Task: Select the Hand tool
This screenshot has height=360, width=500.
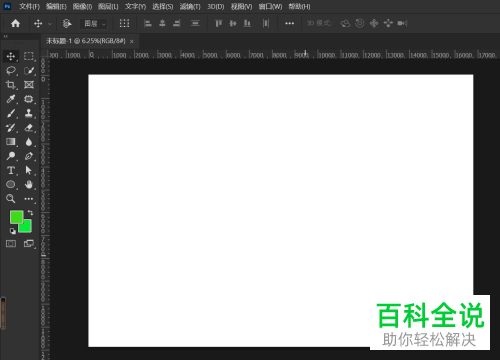Action: (29, 184)
